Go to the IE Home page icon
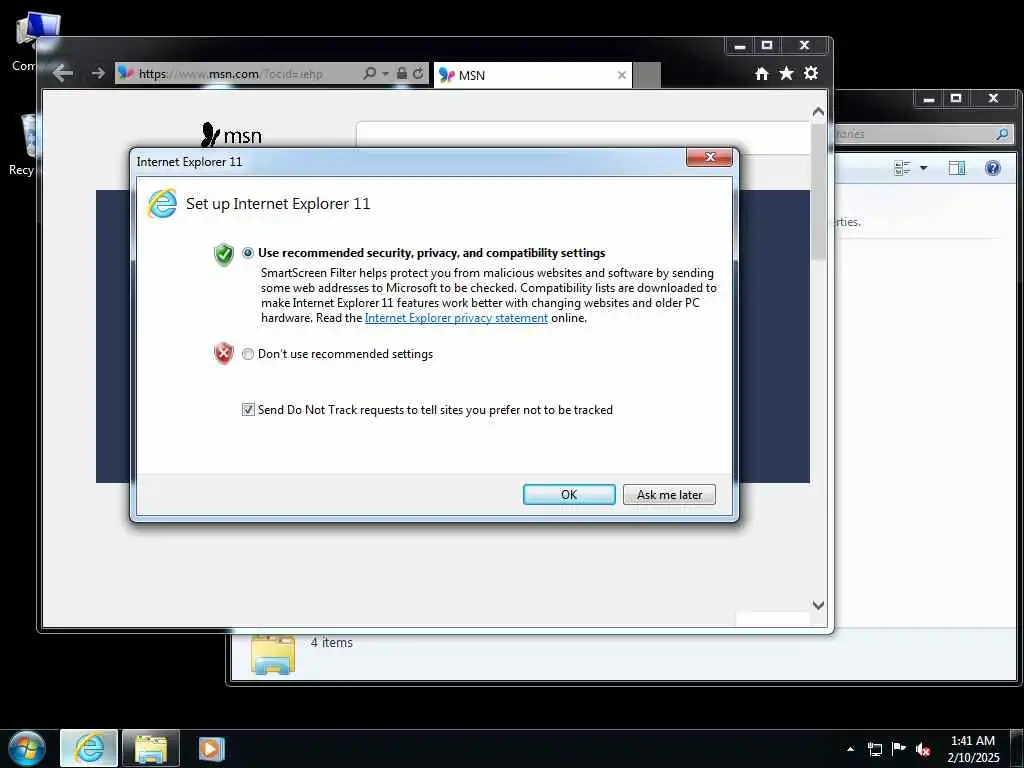 [x=761, y=74]
